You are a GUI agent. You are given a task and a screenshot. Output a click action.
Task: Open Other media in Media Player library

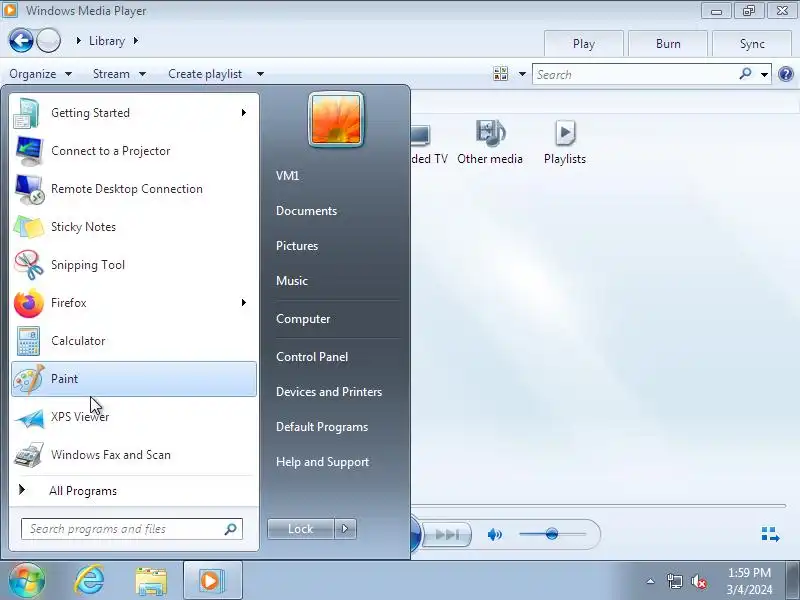(490, 142)
